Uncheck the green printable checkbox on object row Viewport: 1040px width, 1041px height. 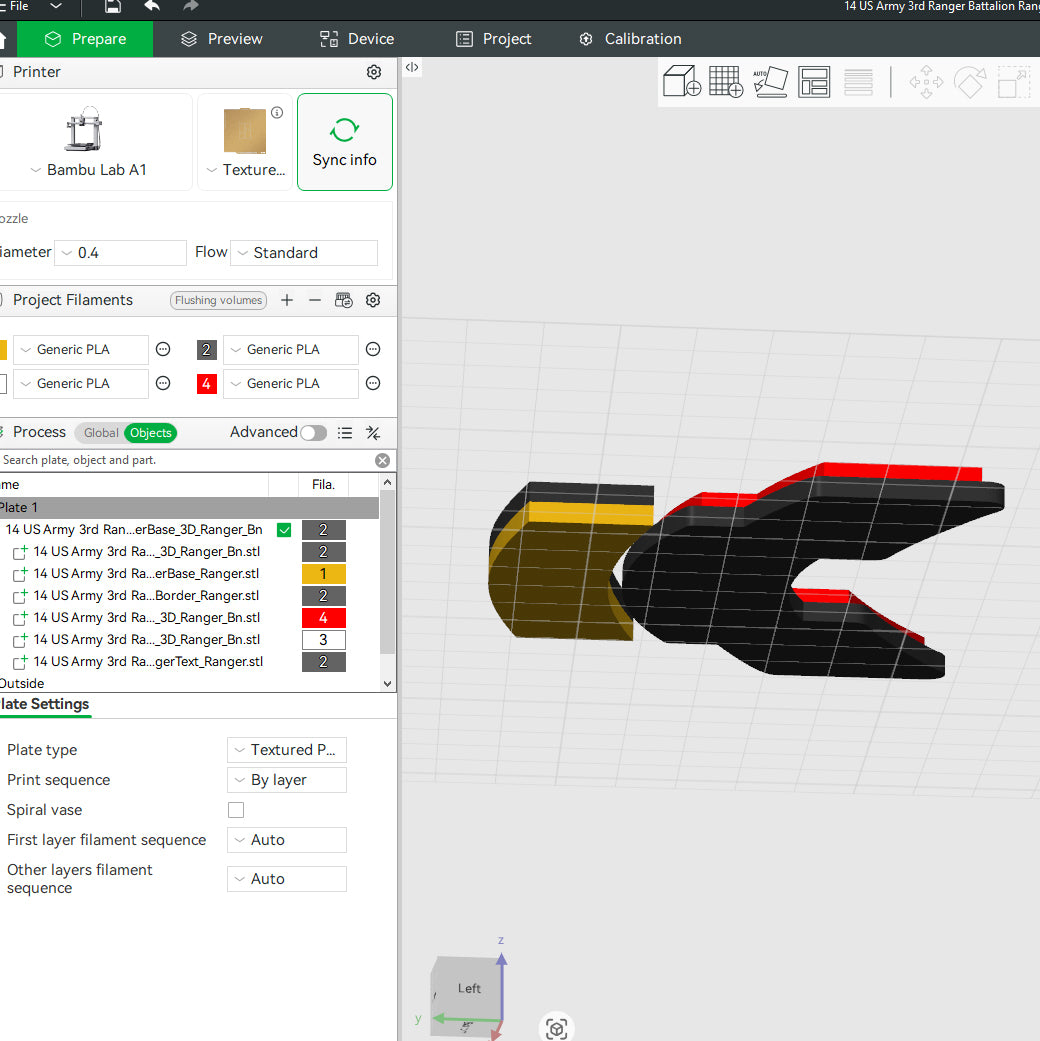click(284, 530)
